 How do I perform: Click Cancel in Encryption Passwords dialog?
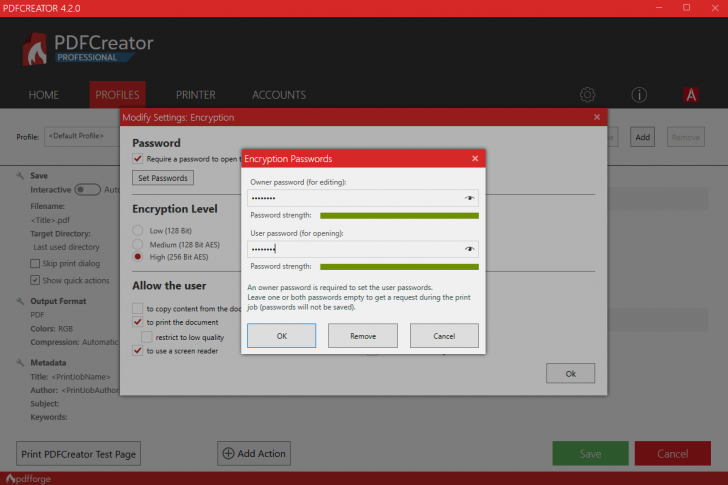[x=444, y=336]
